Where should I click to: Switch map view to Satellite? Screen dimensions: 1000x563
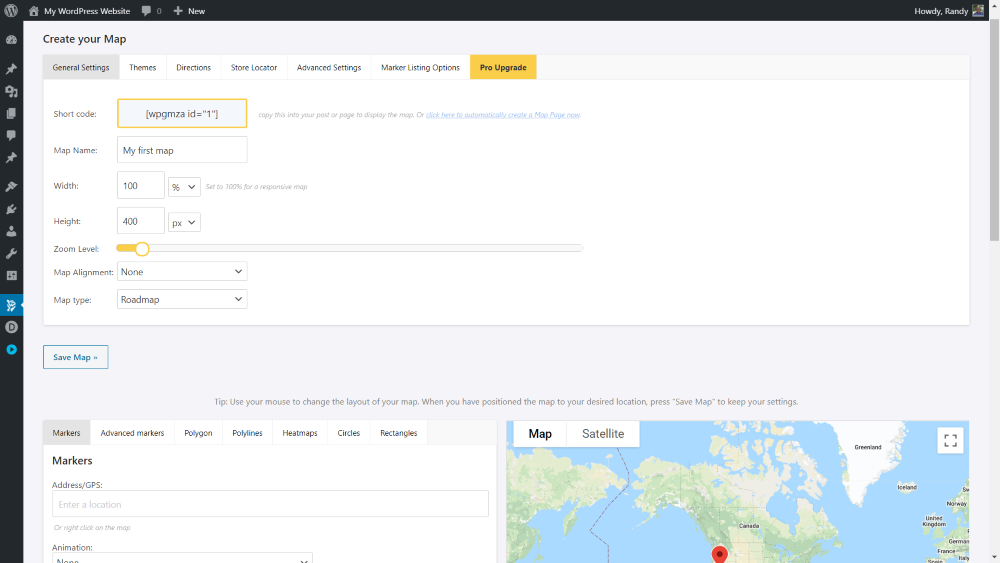coord(603,434)
